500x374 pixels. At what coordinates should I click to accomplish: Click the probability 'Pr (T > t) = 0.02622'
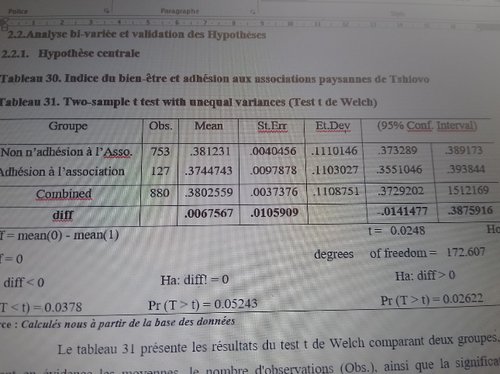pos(432,300)
